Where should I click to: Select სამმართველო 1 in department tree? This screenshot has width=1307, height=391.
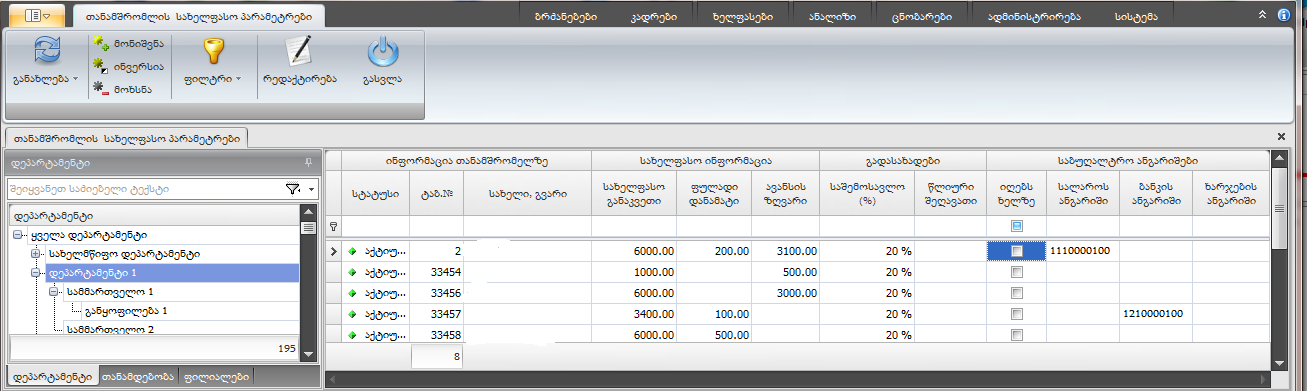tap(108, 292)
